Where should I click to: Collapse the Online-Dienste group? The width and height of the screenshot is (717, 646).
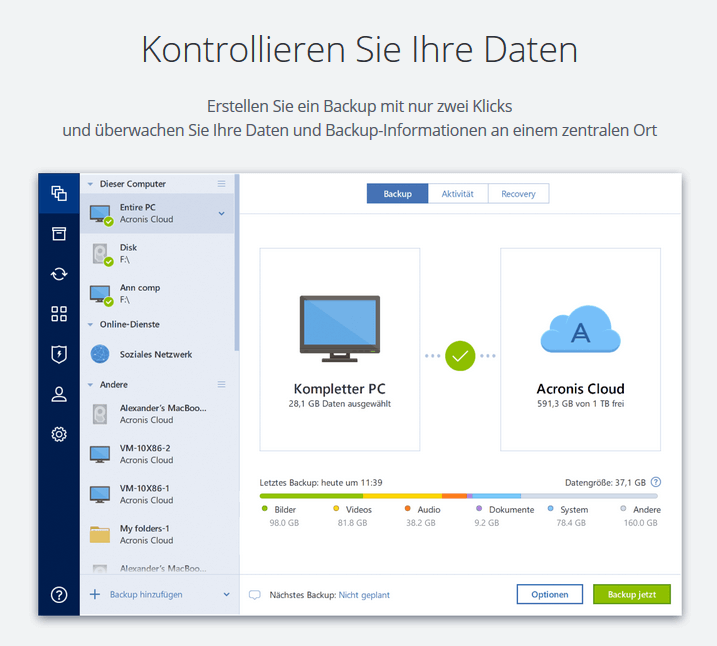tap(91, 325)
